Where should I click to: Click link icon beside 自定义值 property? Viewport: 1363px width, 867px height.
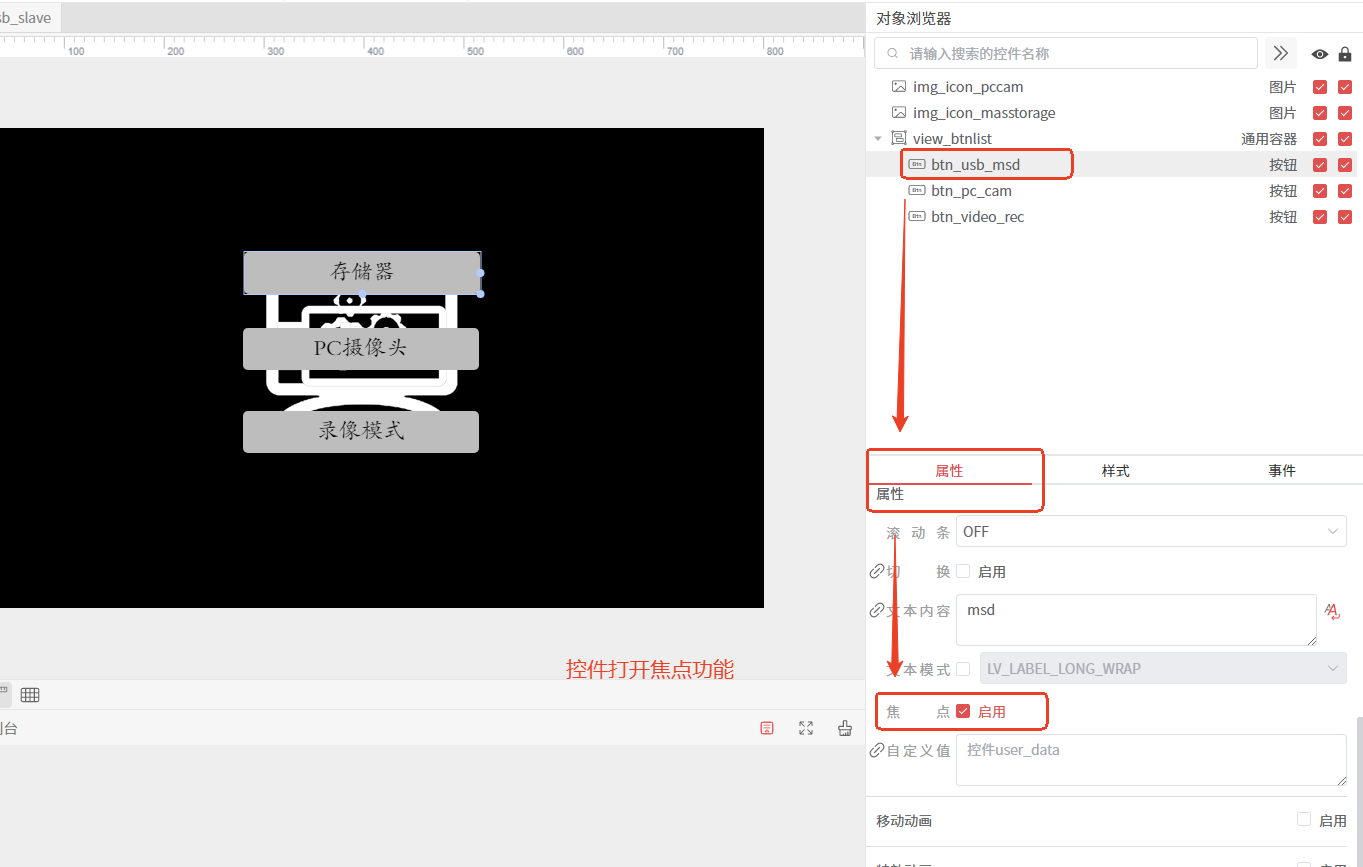click(877, 750)
